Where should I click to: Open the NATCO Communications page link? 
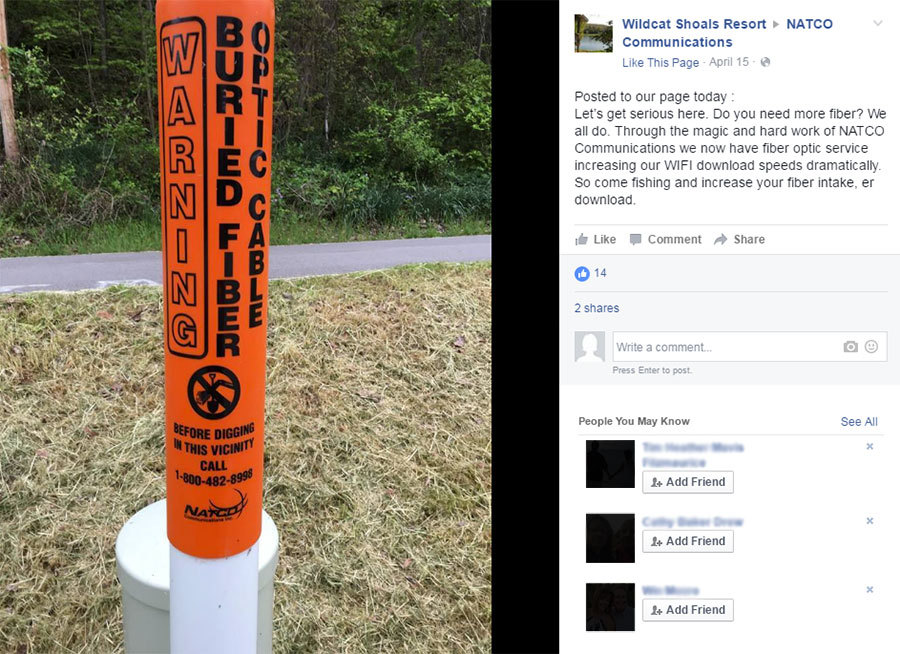[727, 33]
